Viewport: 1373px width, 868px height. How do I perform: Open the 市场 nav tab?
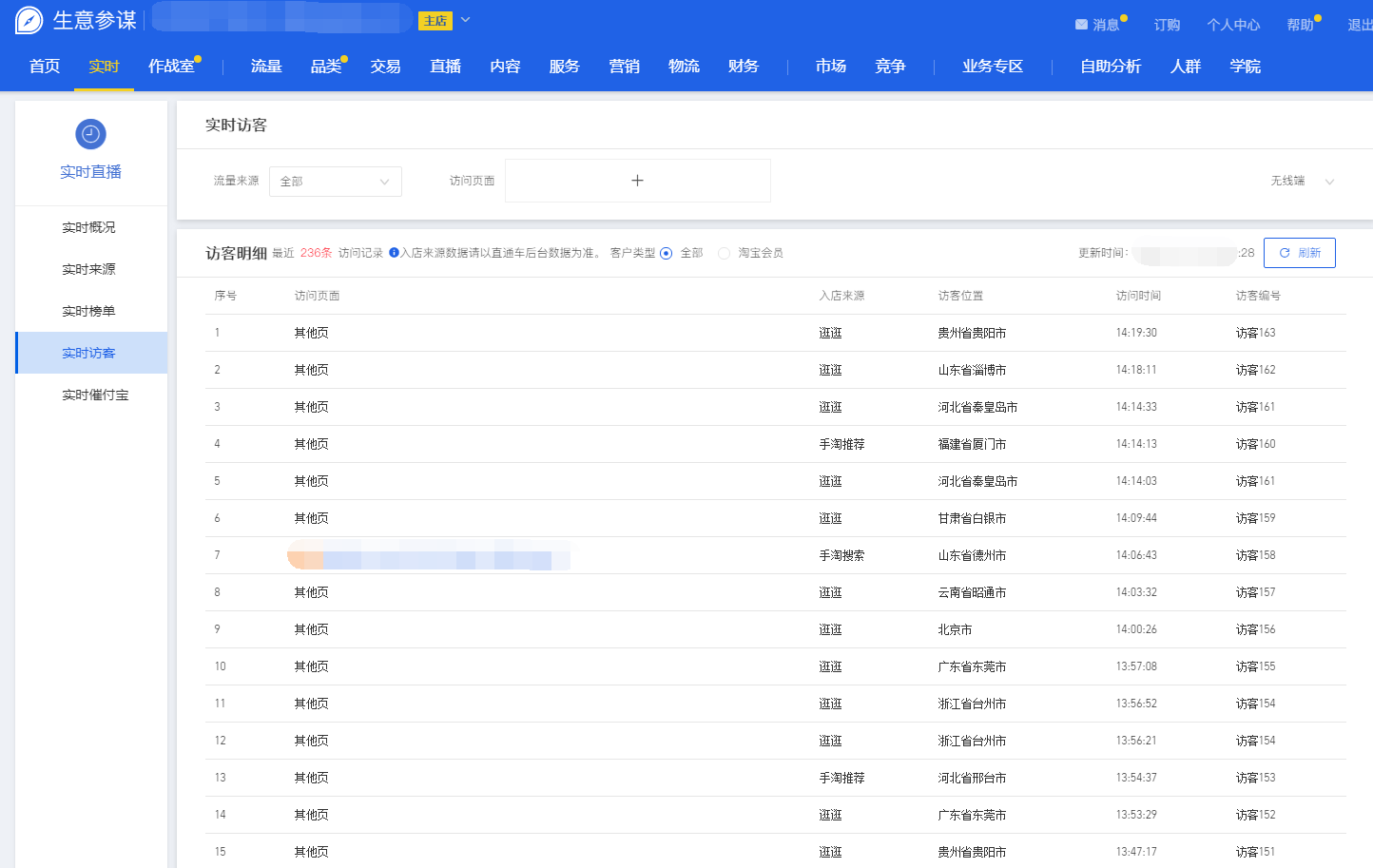[831, 67]
